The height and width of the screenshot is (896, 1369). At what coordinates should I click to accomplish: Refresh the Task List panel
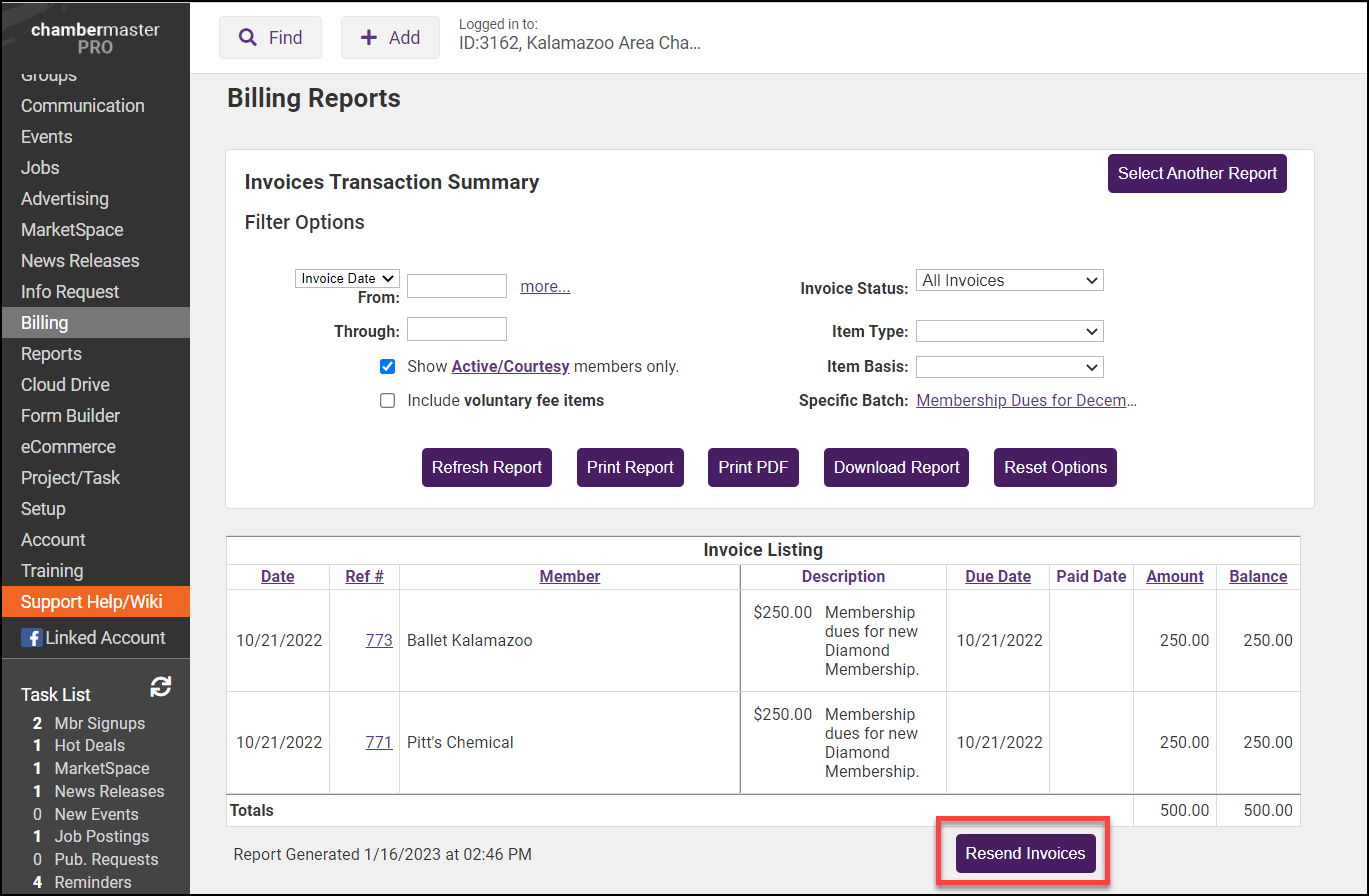pyautogui.click(x=160, y=687)
